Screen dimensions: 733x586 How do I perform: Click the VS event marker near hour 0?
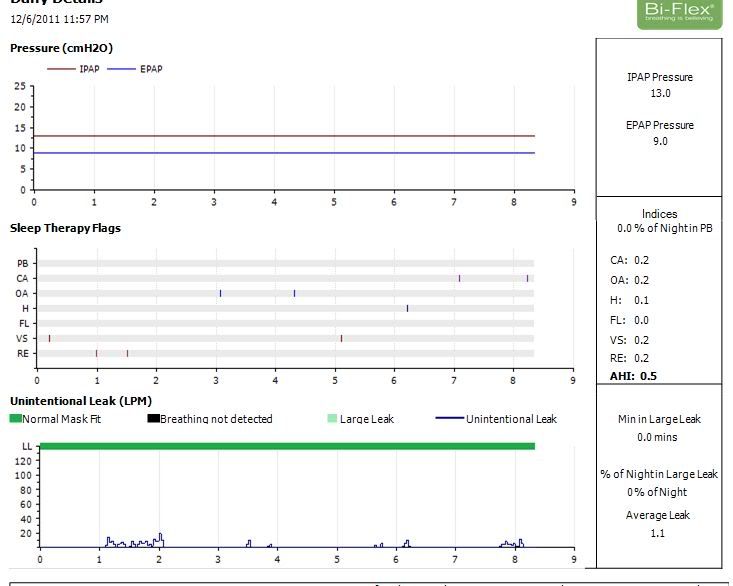click(50, 338)
